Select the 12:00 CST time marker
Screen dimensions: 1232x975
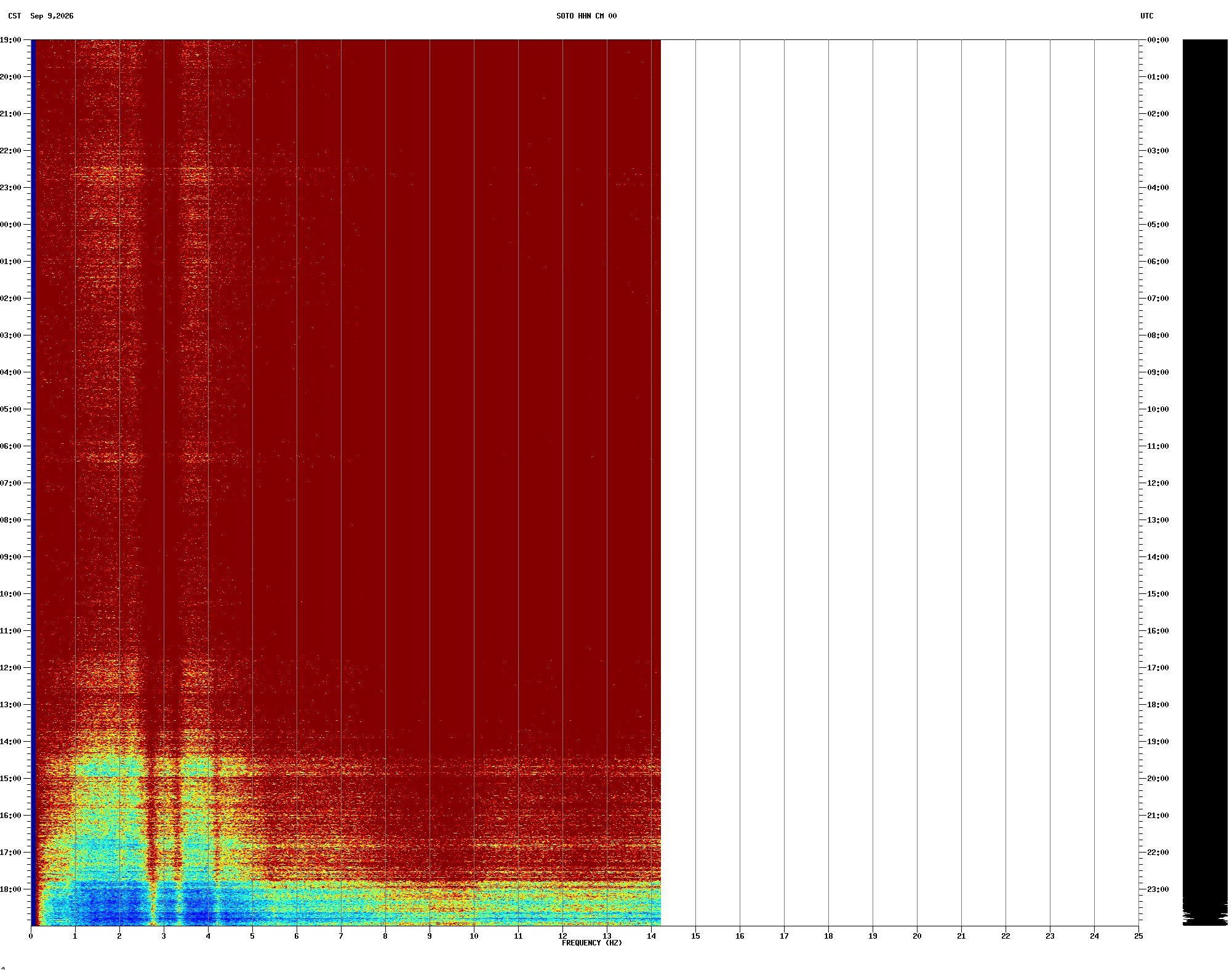10,668
